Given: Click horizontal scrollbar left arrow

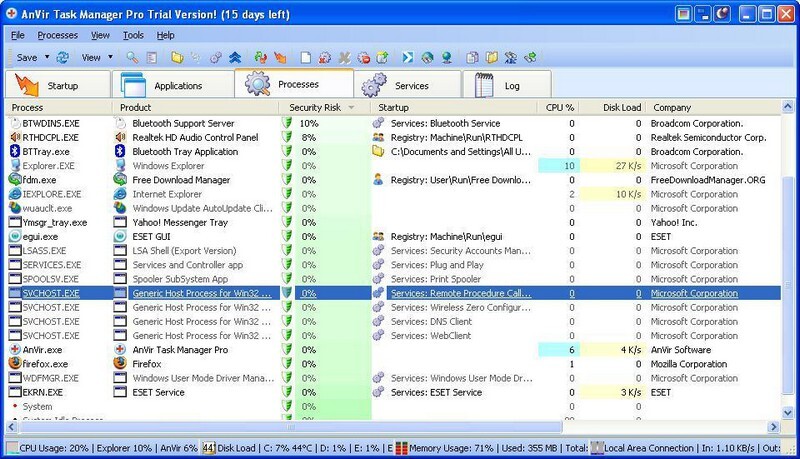Looking at the screenshot, I should click(x=12, y=426).
